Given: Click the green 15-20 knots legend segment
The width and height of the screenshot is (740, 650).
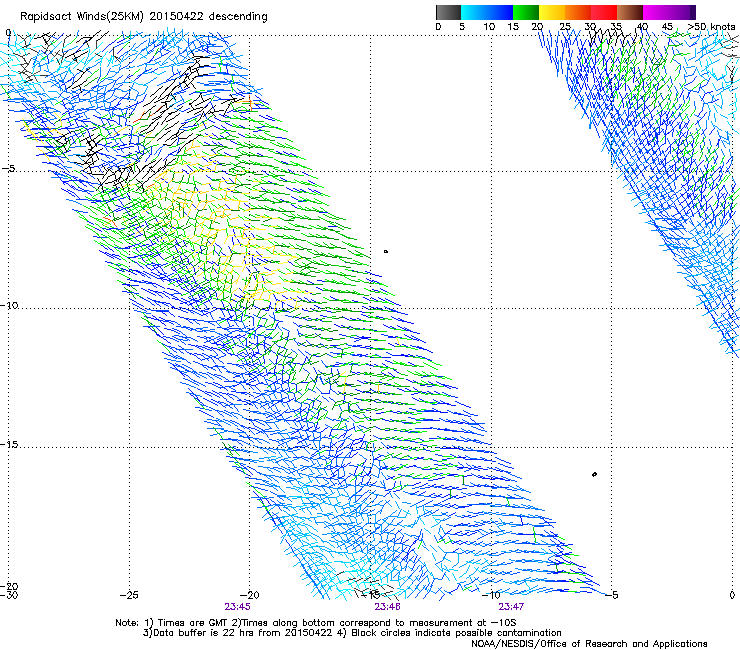Looking at the screenshot, I should point(526,12).
